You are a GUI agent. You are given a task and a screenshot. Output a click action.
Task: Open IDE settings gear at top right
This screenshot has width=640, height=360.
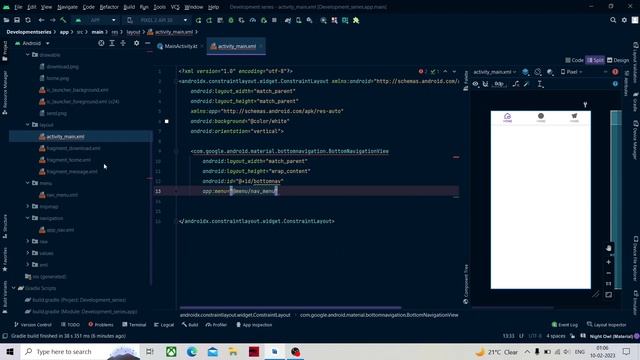pos(624,20)
